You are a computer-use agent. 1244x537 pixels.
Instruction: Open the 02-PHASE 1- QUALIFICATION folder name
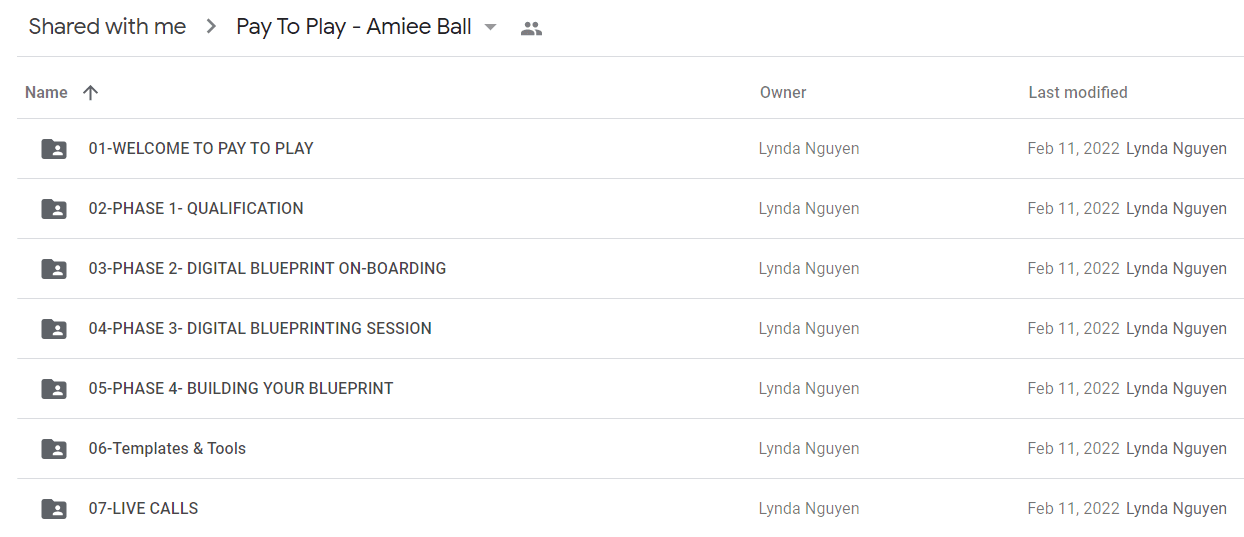click(196, 208)
